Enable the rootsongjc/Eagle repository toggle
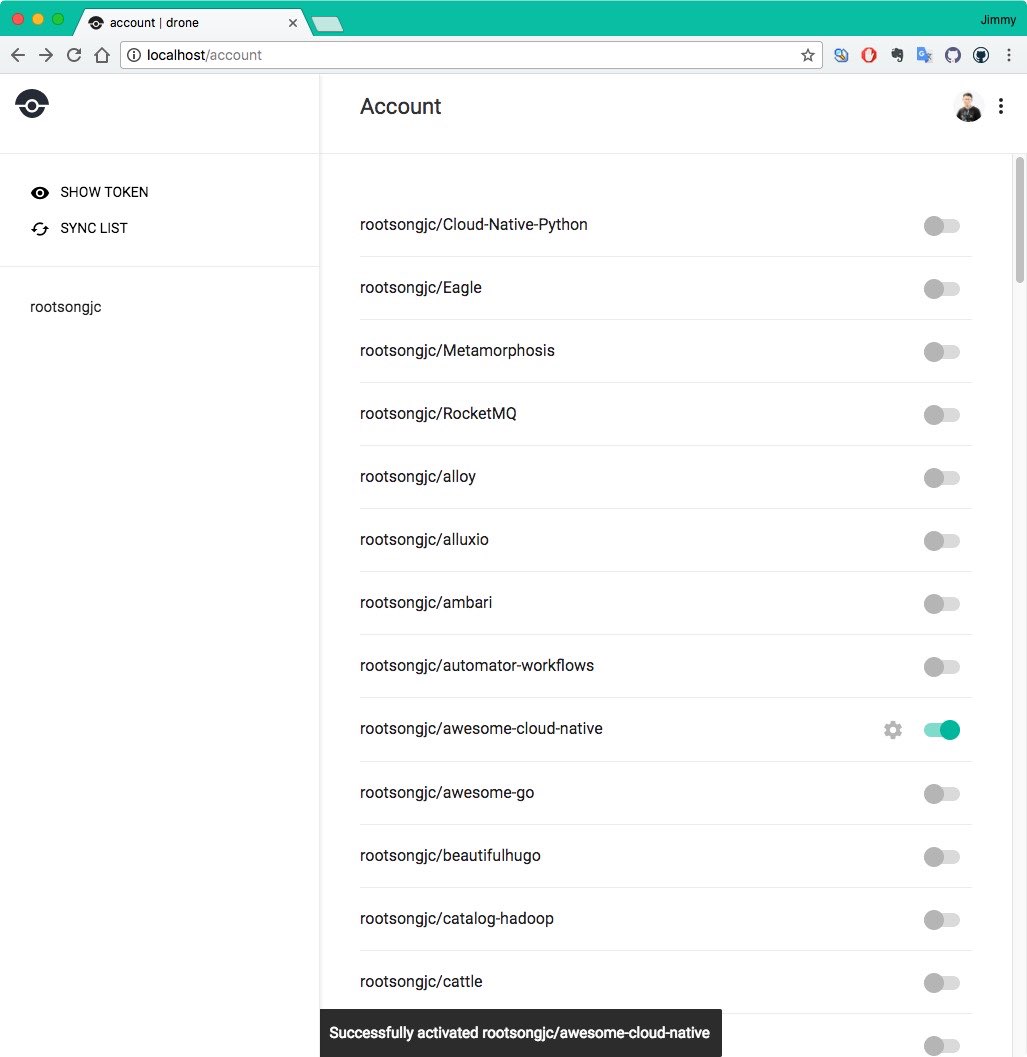The height and width of the screenshot is (1057, 1027). (x=941, y=289)
